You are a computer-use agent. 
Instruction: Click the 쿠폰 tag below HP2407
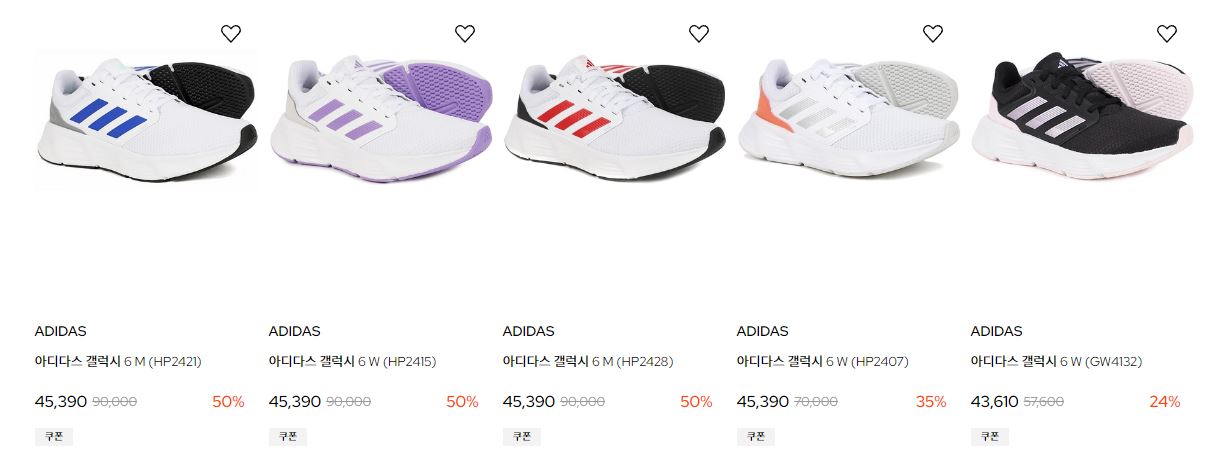point(756,436)
